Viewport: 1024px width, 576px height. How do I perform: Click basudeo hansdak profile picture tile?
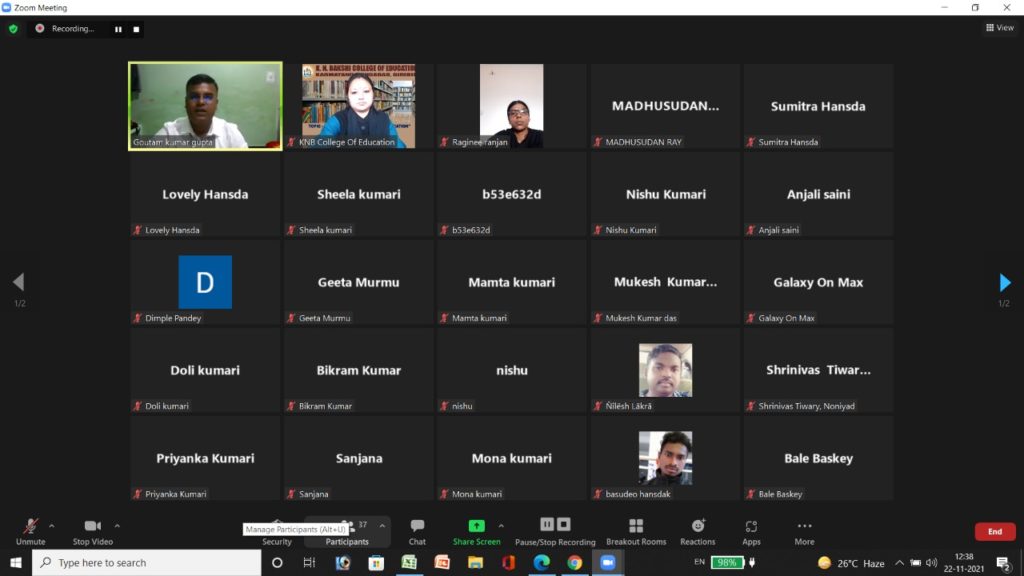pyautogui.click(x=665, y=458)
